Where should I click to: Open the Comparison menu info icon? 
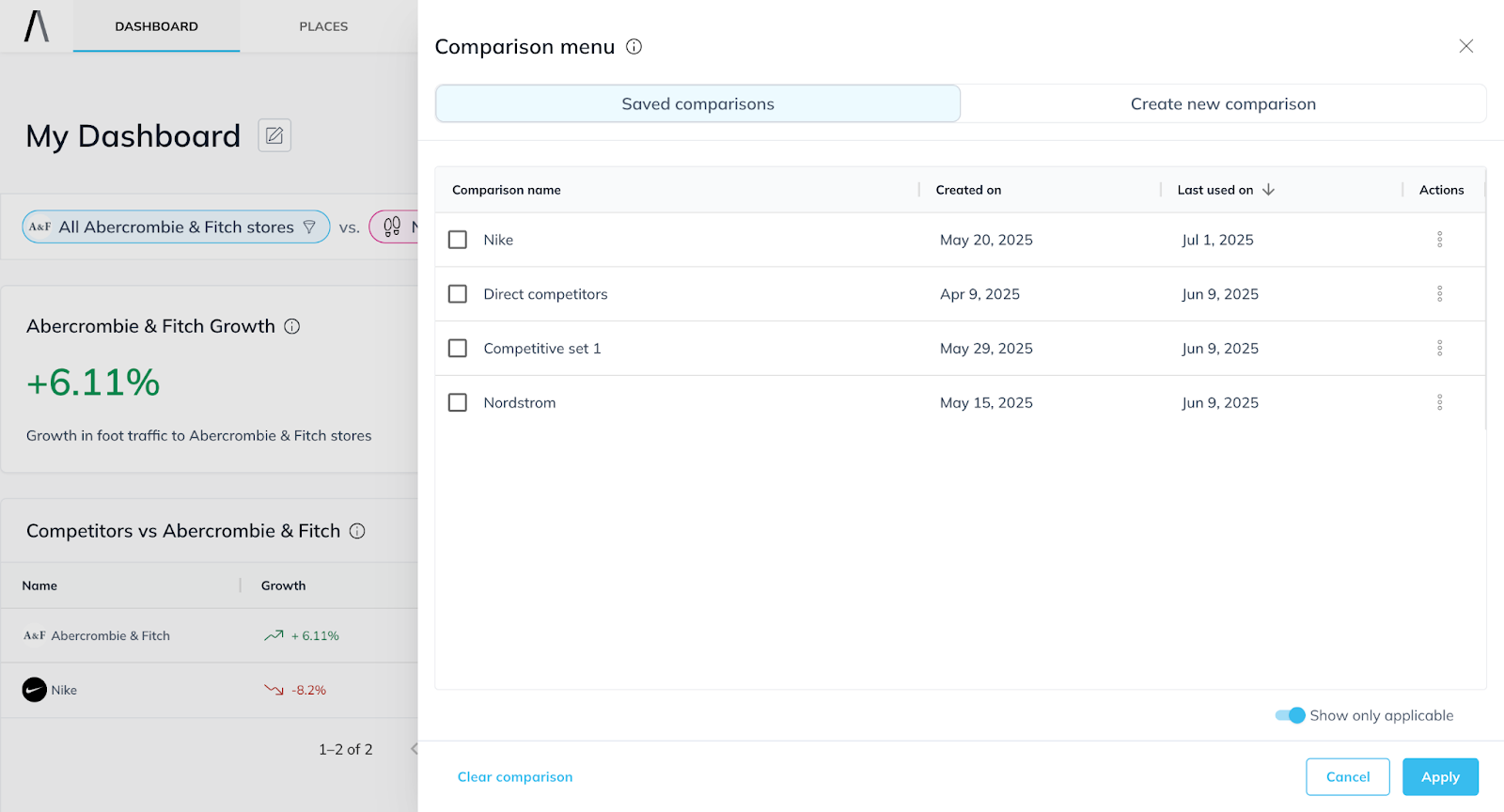tap(634, 47)
